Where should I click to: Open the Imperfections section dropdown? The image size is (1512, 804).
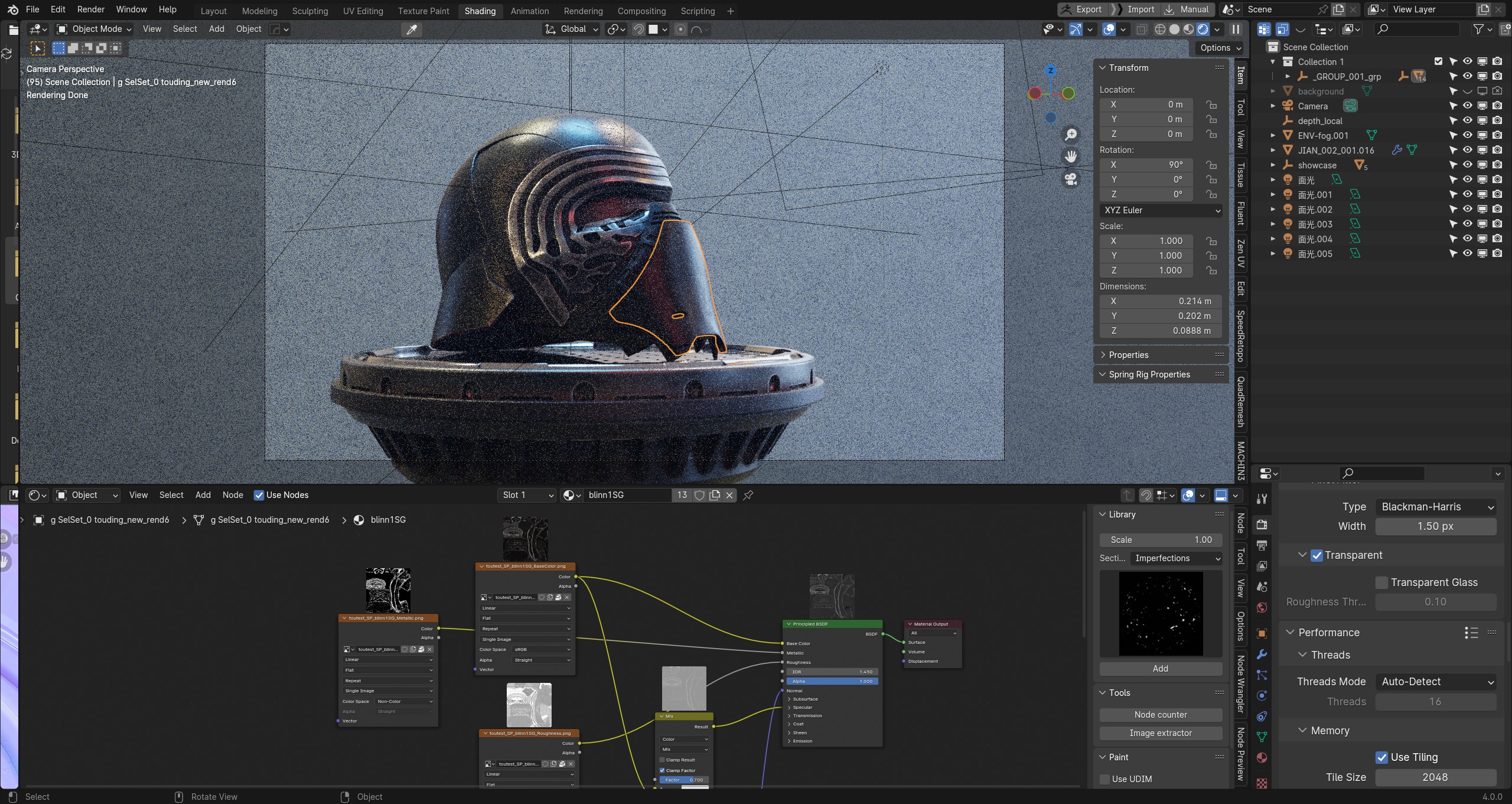pos(1176,558)
